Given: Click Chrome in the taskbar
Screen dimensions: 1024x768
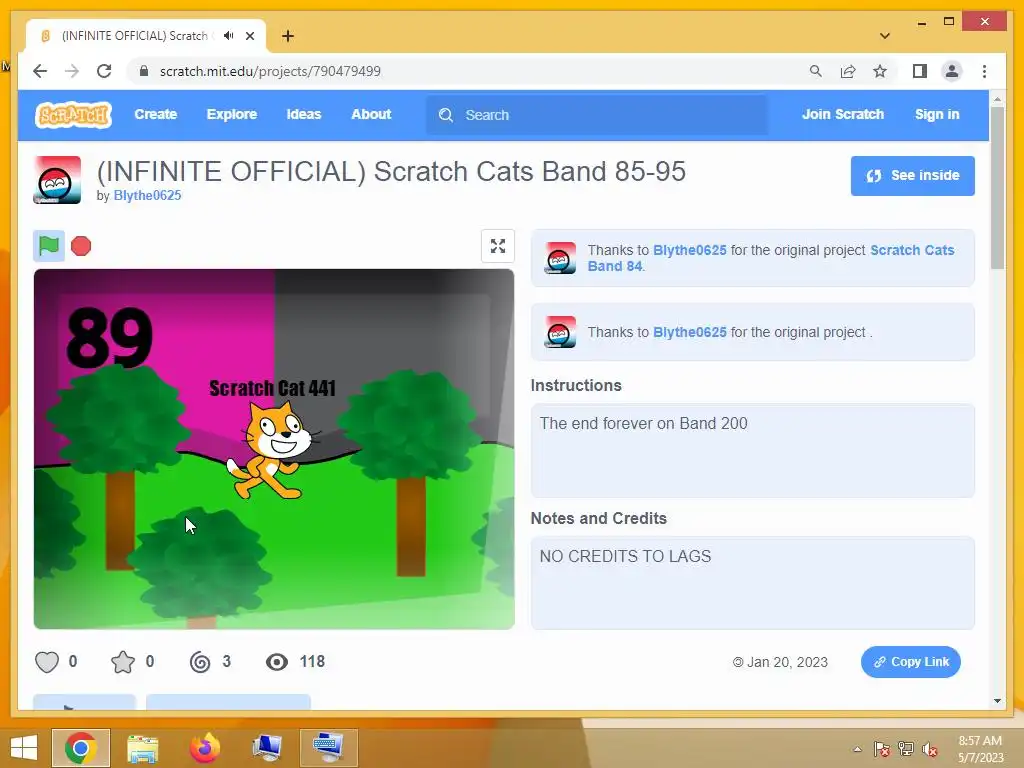Looking at the screenshot, I should pyautogui.click(x=81, y=748).
